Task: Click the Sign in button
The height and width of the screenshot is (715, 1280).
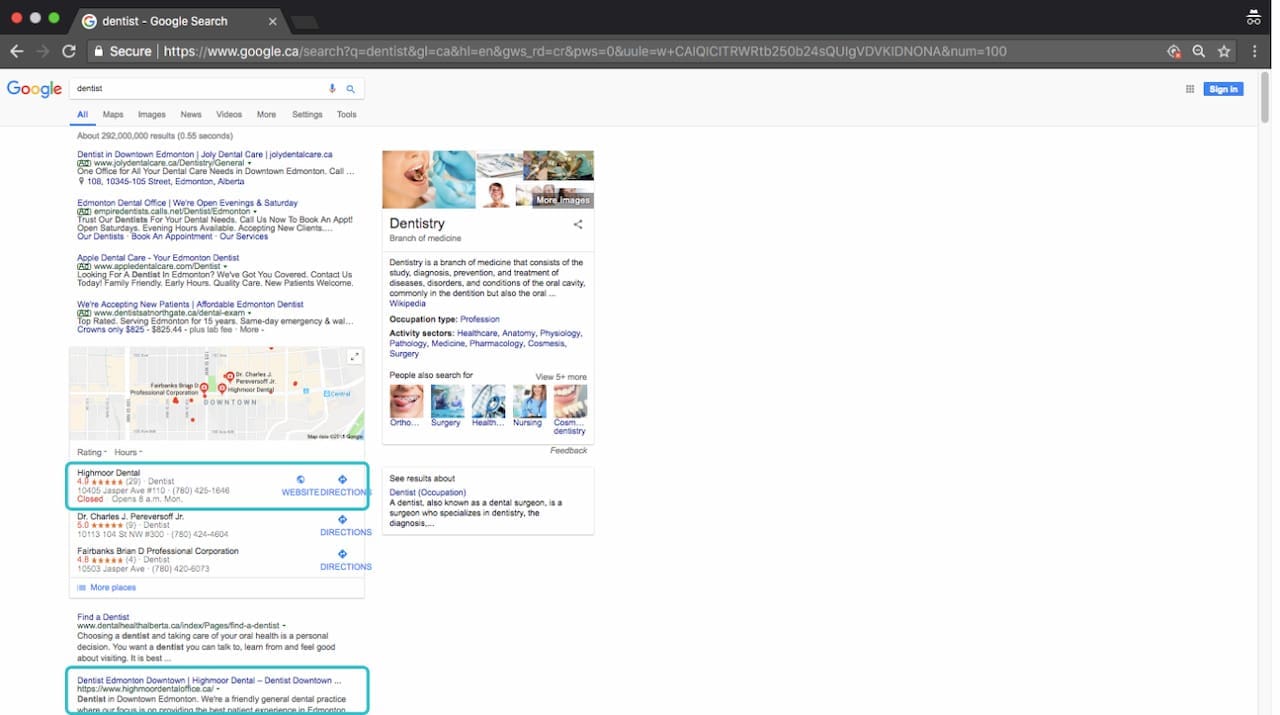Action: click(x=1224, y=89)
